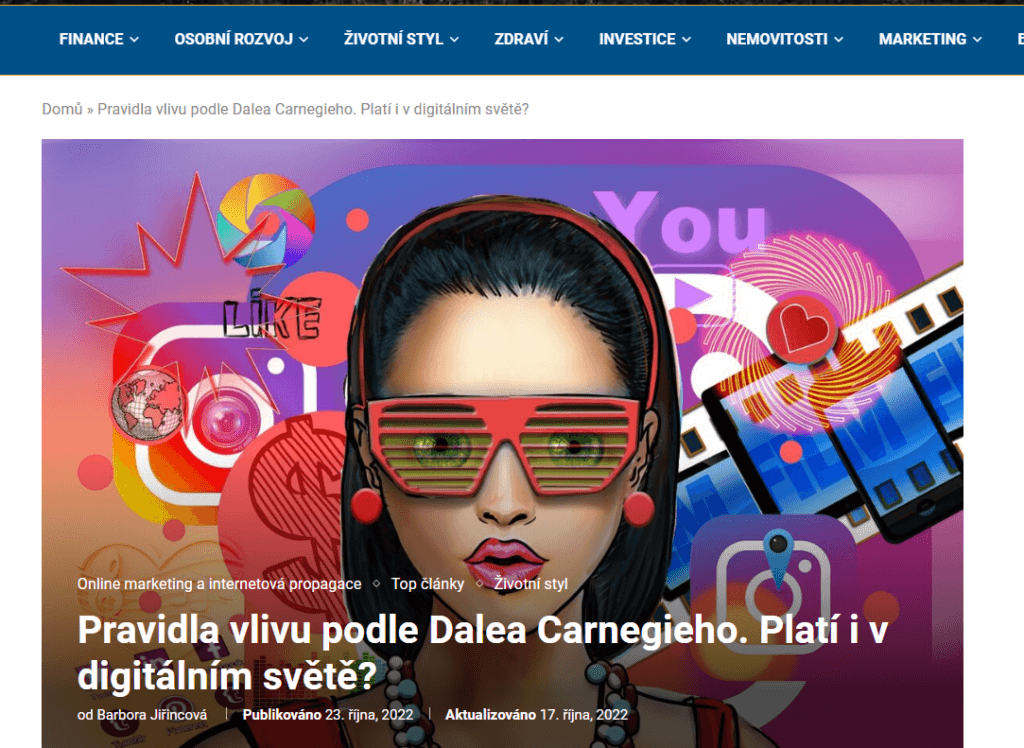The image size is (1024, 748).
Task: Open the Zdraví navigation item
Action: (x=521, y=39)
